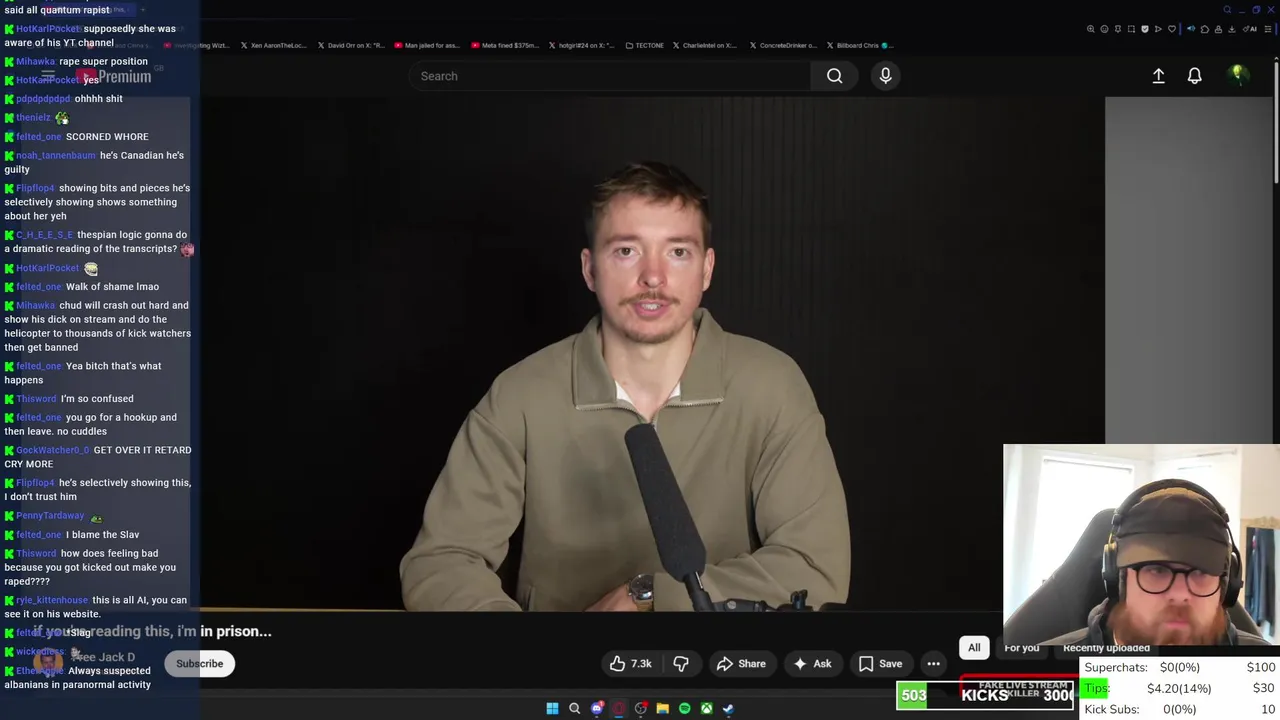Open the three-dot more actions menu

coord(933,663)
